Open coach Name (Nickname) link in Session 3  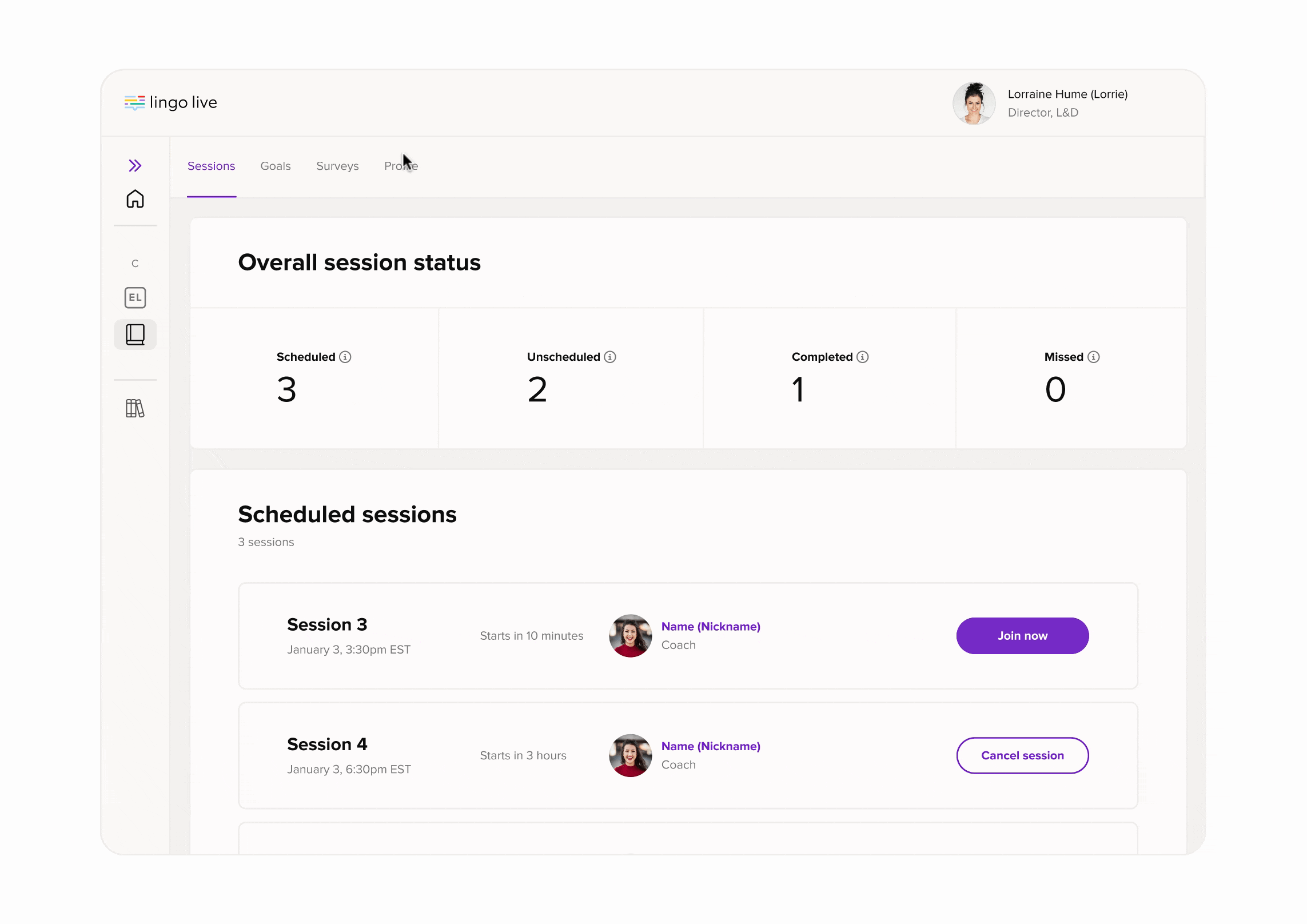tap(711, 626)
